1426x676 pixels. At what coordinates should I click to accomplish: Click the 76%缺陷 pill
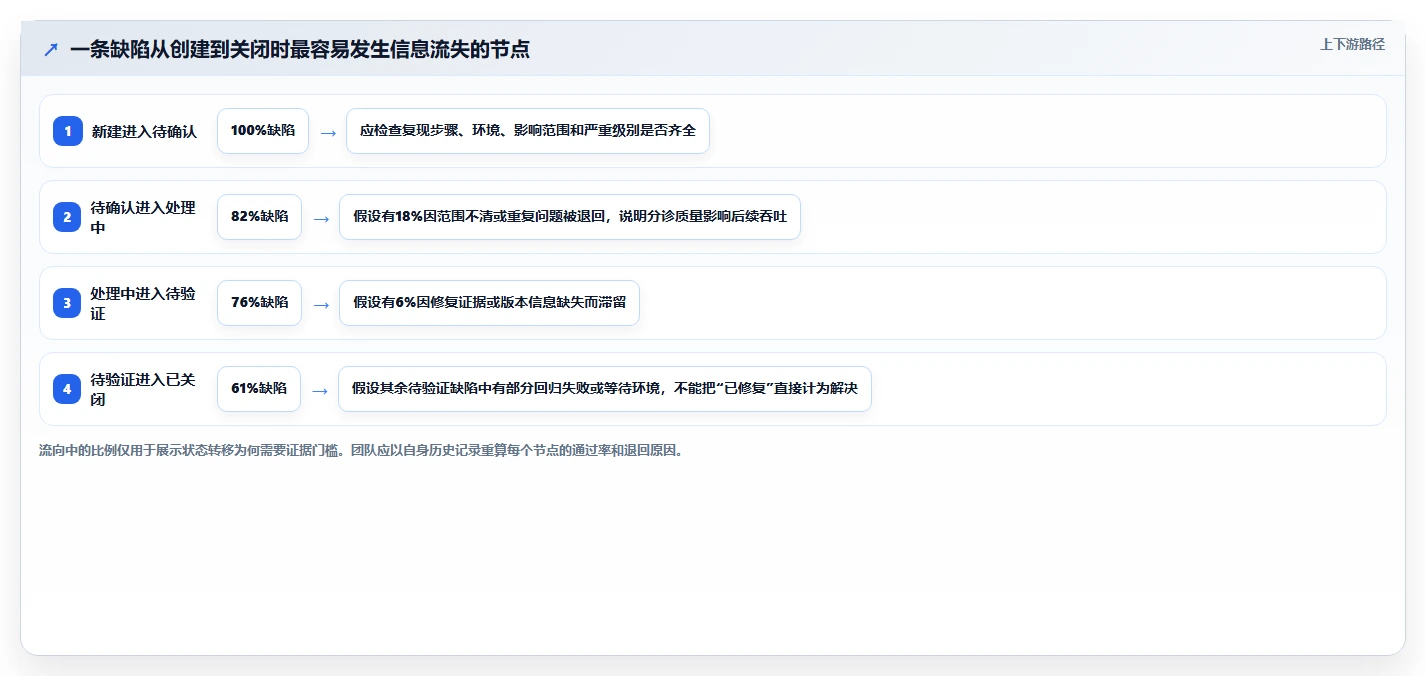259,303
